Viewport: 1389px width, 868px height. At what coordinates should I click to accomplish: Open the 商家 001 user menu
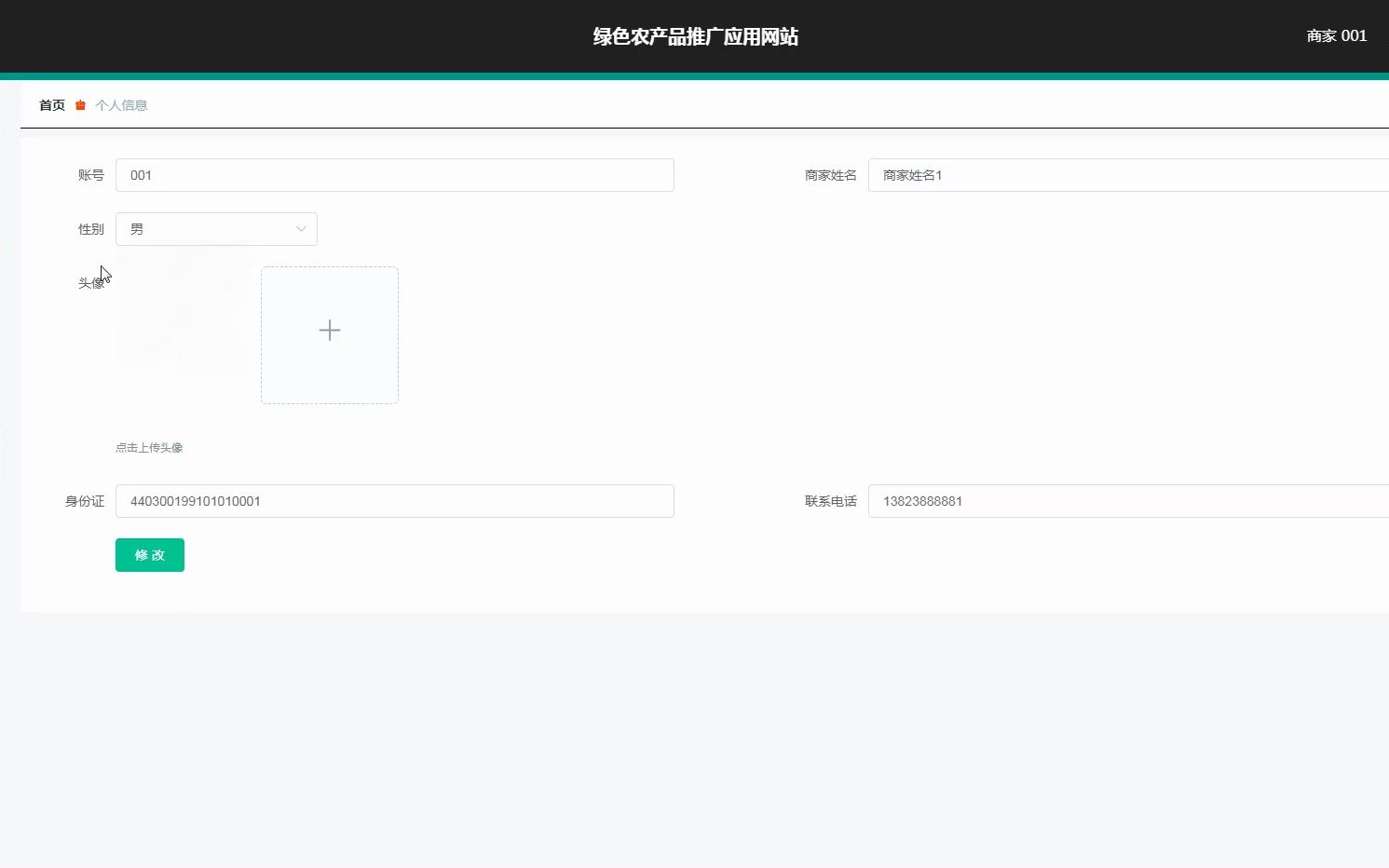tap(1337, 35)
